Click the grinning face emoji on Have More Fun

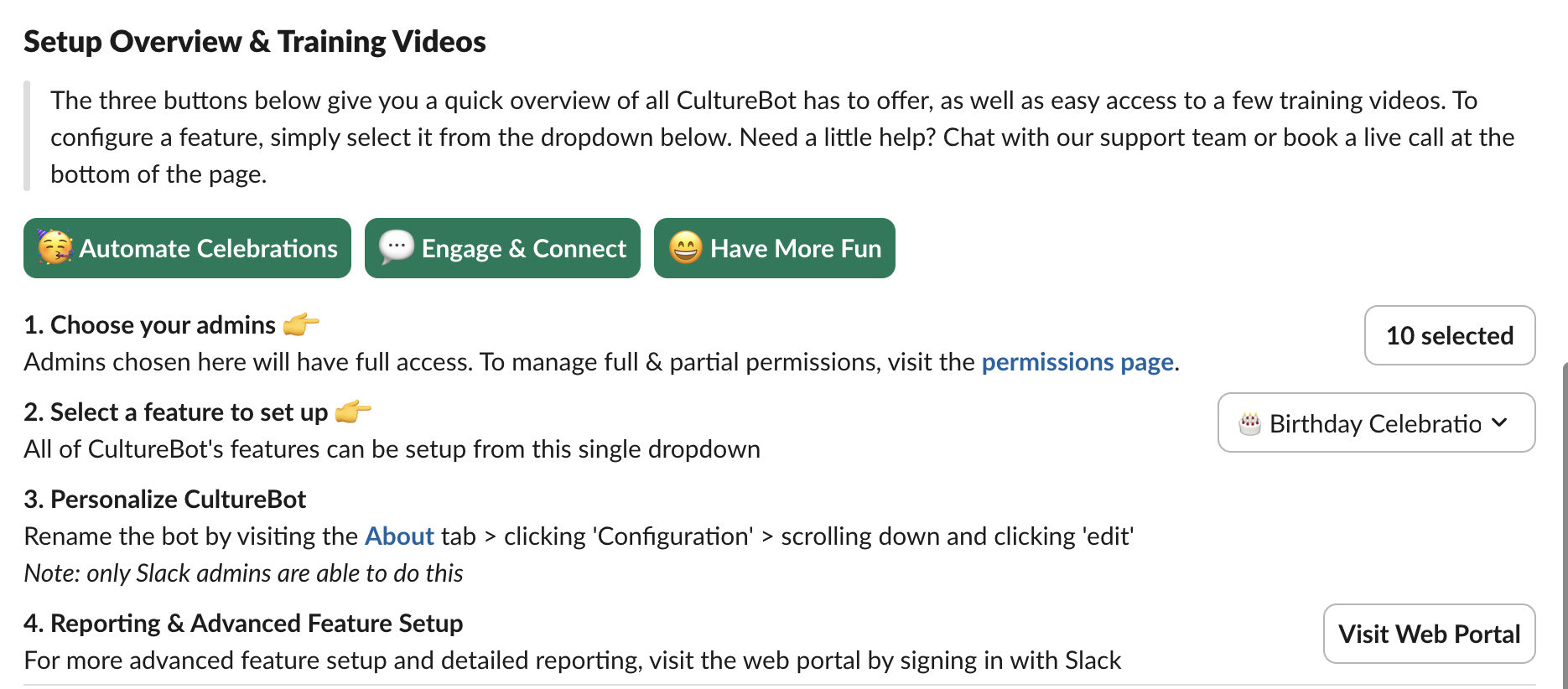tap(685, 247)
